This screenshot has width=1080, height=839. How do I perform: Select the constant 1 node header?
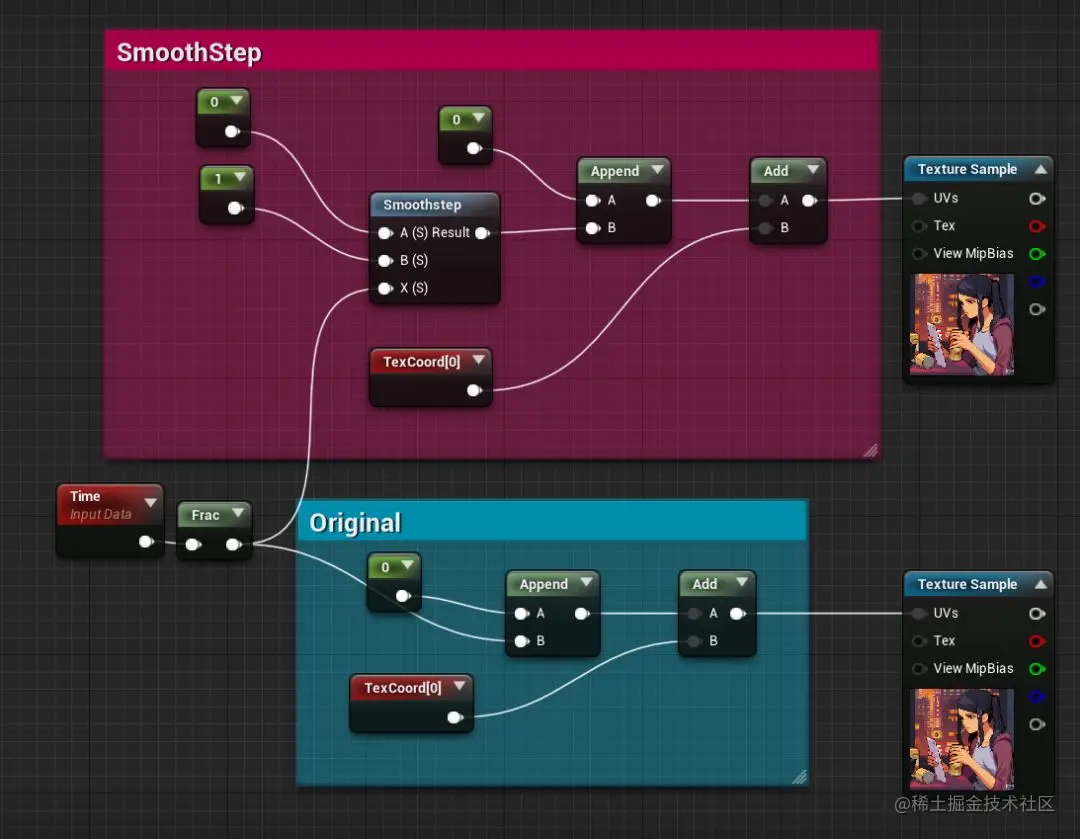pyautogui.click(x=226, y=178)
